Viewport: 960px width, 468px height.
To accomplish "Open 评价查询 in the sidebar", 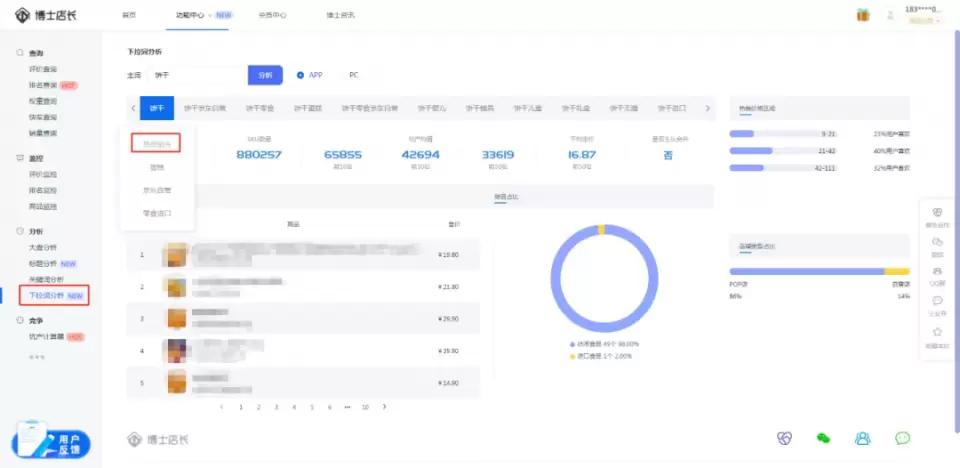I will [43, 69].
